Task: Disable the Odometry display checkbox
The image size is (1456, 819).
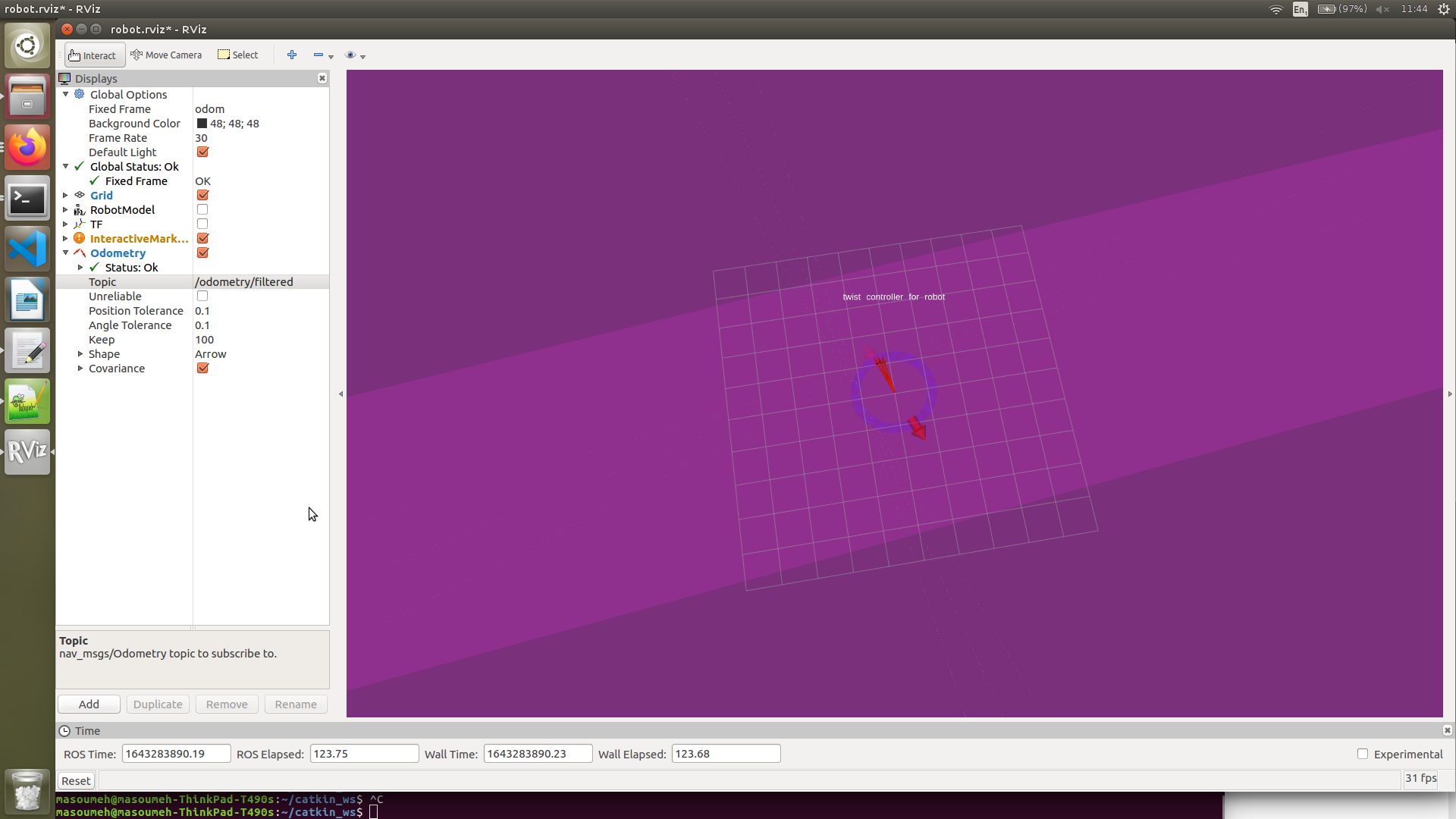Action: [202, 253]
